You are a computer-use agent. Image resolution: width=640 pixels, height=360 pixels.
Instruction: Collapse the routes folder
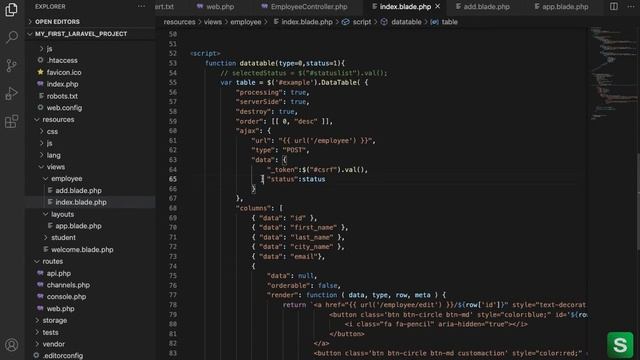[37, 261]
